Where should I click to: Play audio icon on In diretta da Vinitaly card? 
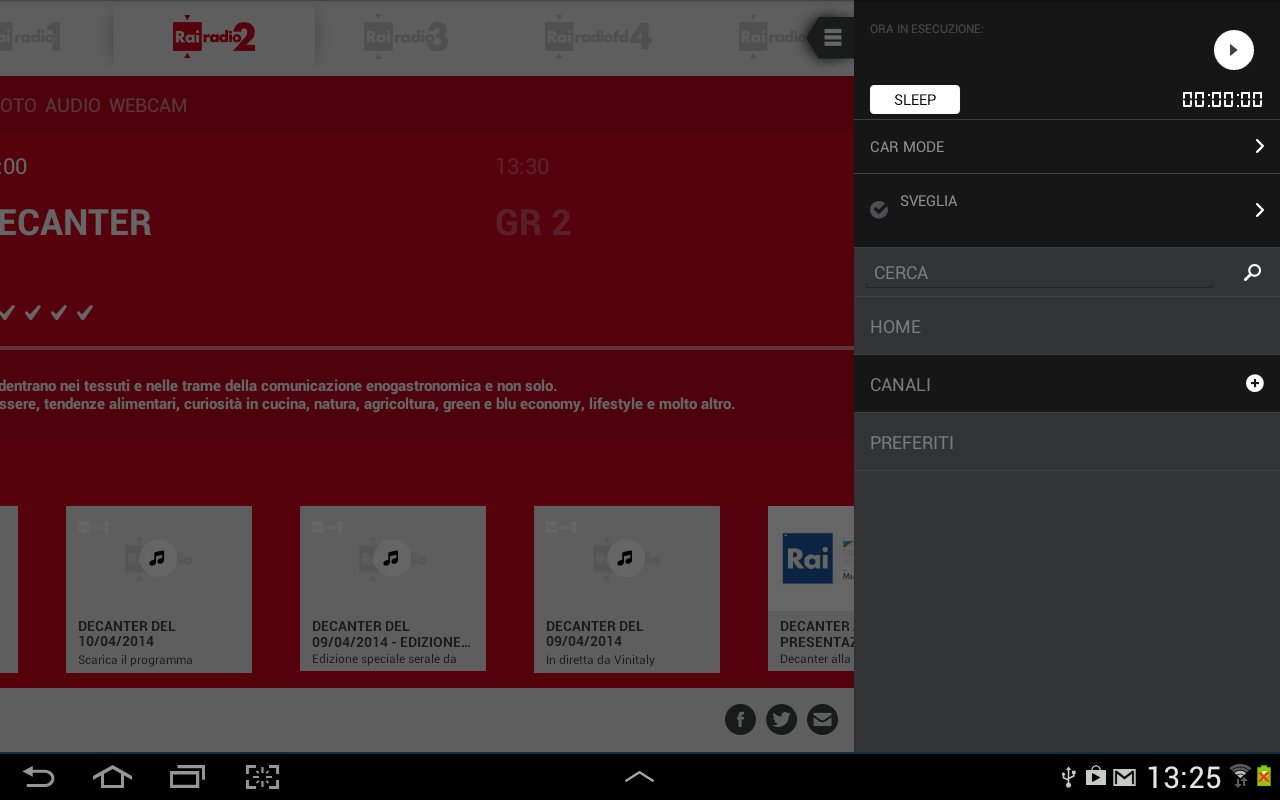[x=625, y=558]
